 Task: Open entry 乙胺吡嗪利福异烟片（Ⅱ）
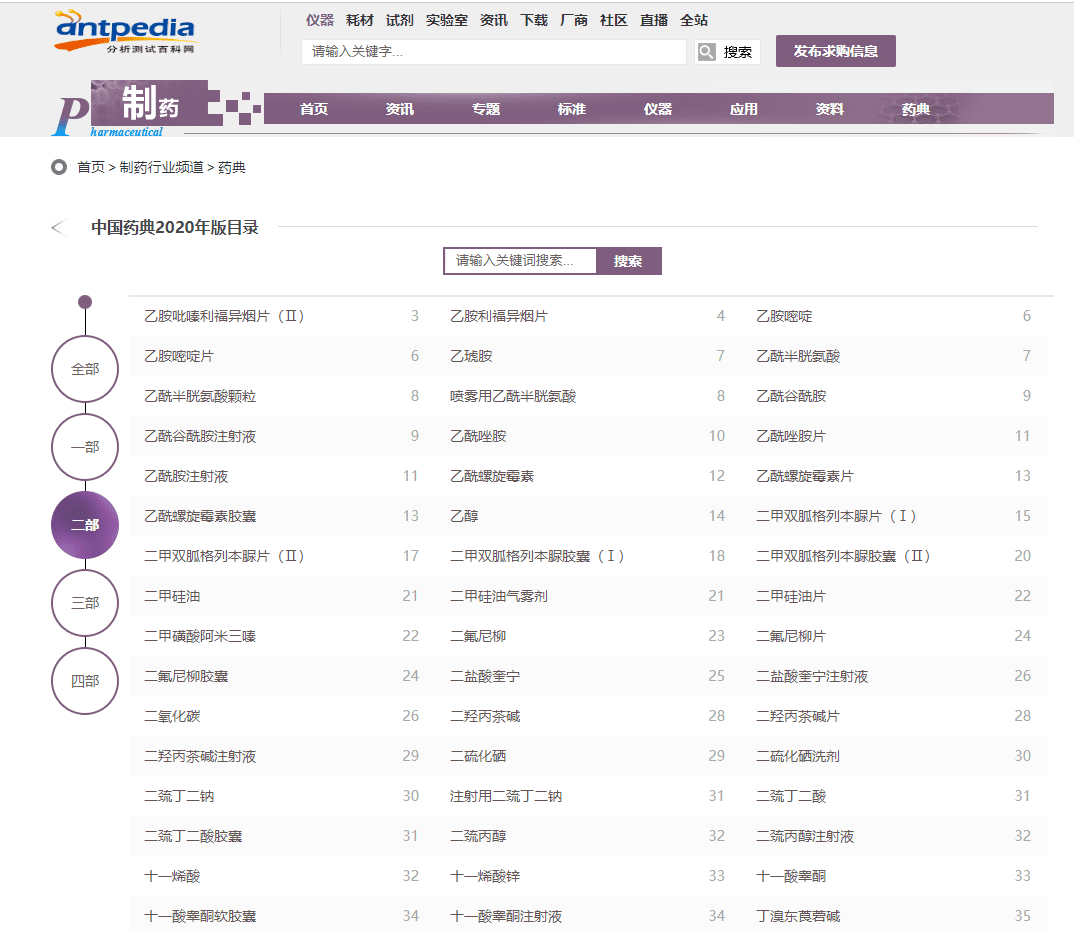225,316
